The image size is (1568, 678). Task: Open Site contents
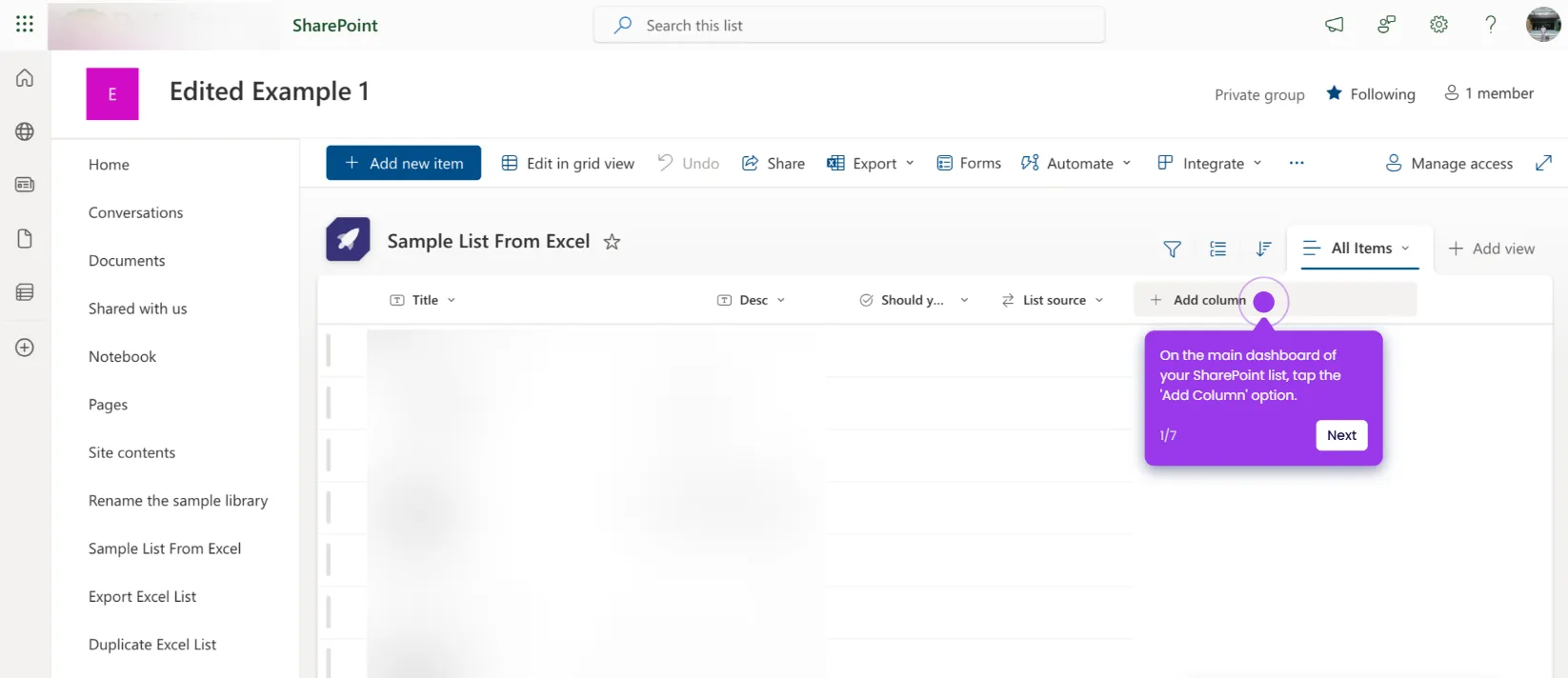(131, 452)
